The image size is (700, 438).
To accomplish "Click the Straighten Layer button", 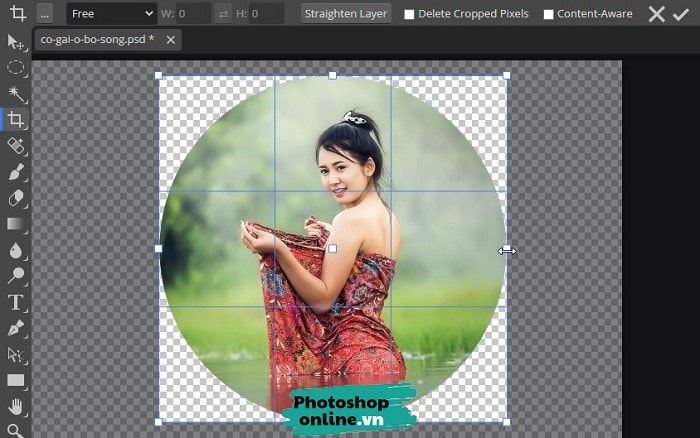I will pyautogui.click(x=346, y=14).
